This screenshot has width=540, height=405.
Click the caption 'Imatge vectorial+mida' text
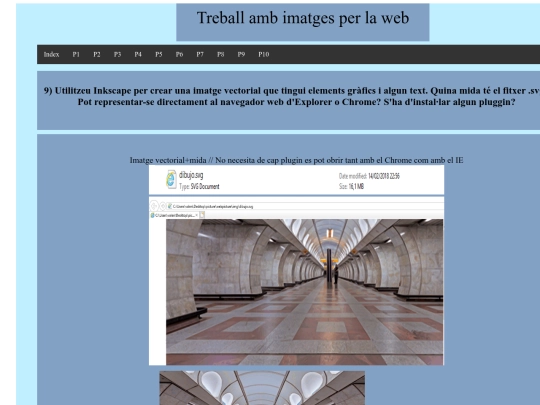pyautogui.click(x=168, y=160)
